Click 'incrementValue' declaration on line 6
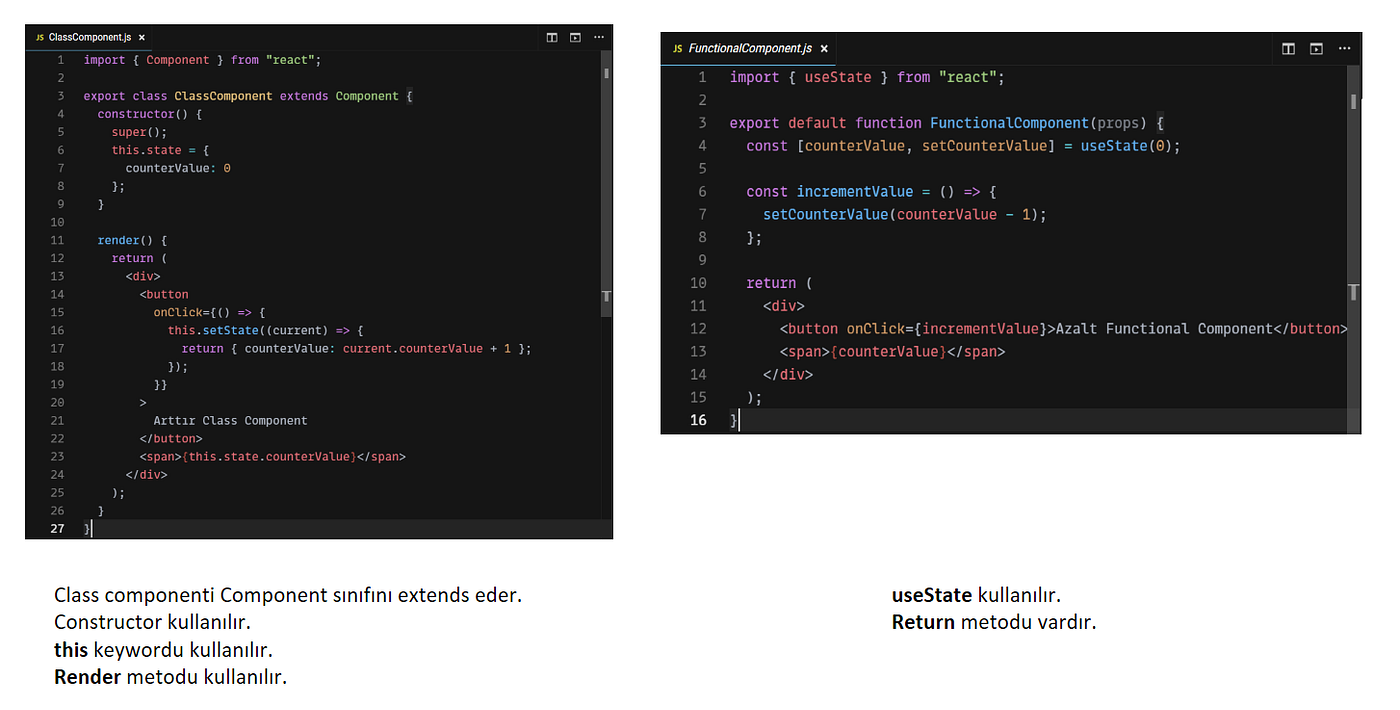 click(855, 191)
